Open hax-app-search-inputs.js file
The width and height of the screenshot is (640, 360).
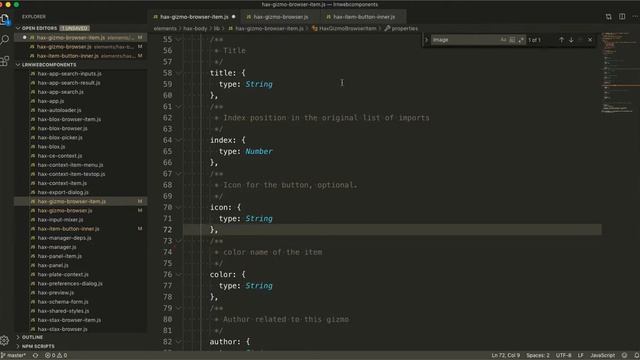point(69,74)
